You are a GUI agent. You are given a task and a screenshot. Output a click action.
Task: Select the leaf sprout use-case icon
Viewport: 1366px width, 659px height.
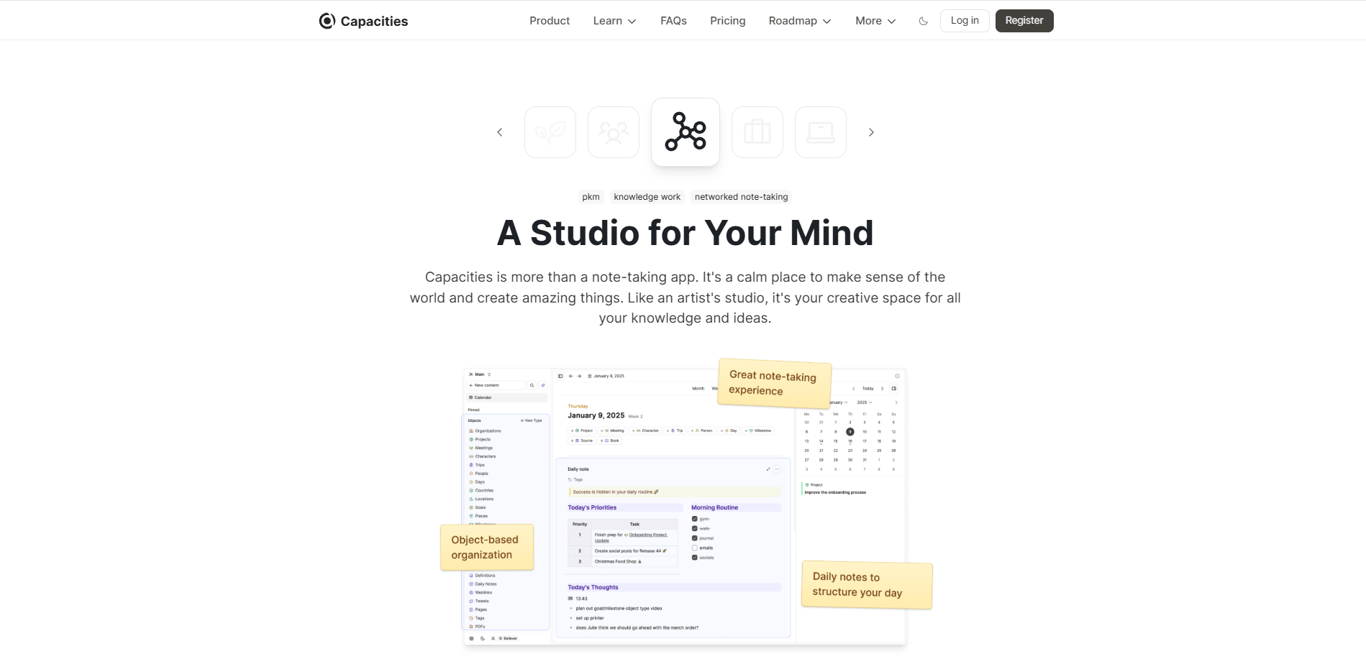tap(550, 132)
